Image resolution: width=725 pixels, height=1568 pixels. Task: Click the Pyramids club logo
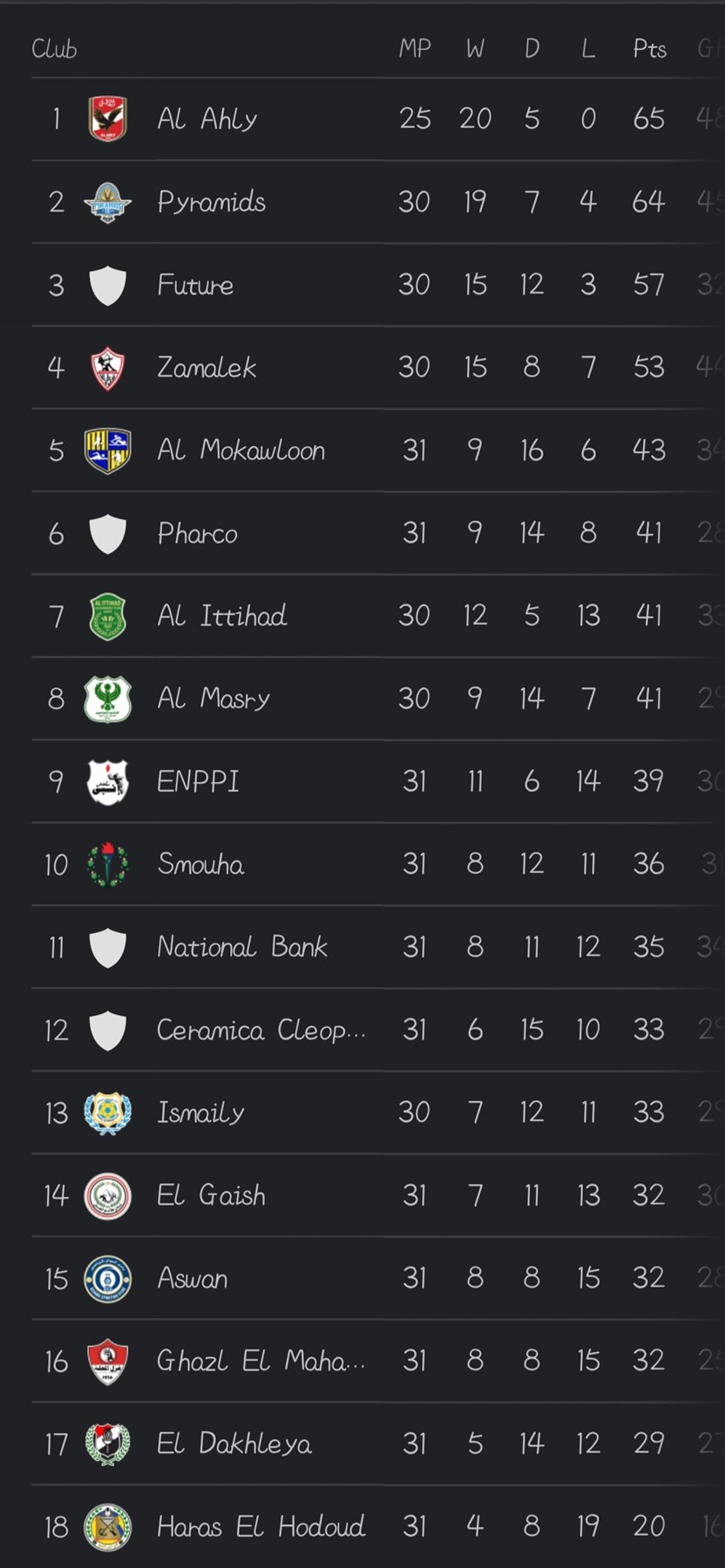[x=108, y=202]
